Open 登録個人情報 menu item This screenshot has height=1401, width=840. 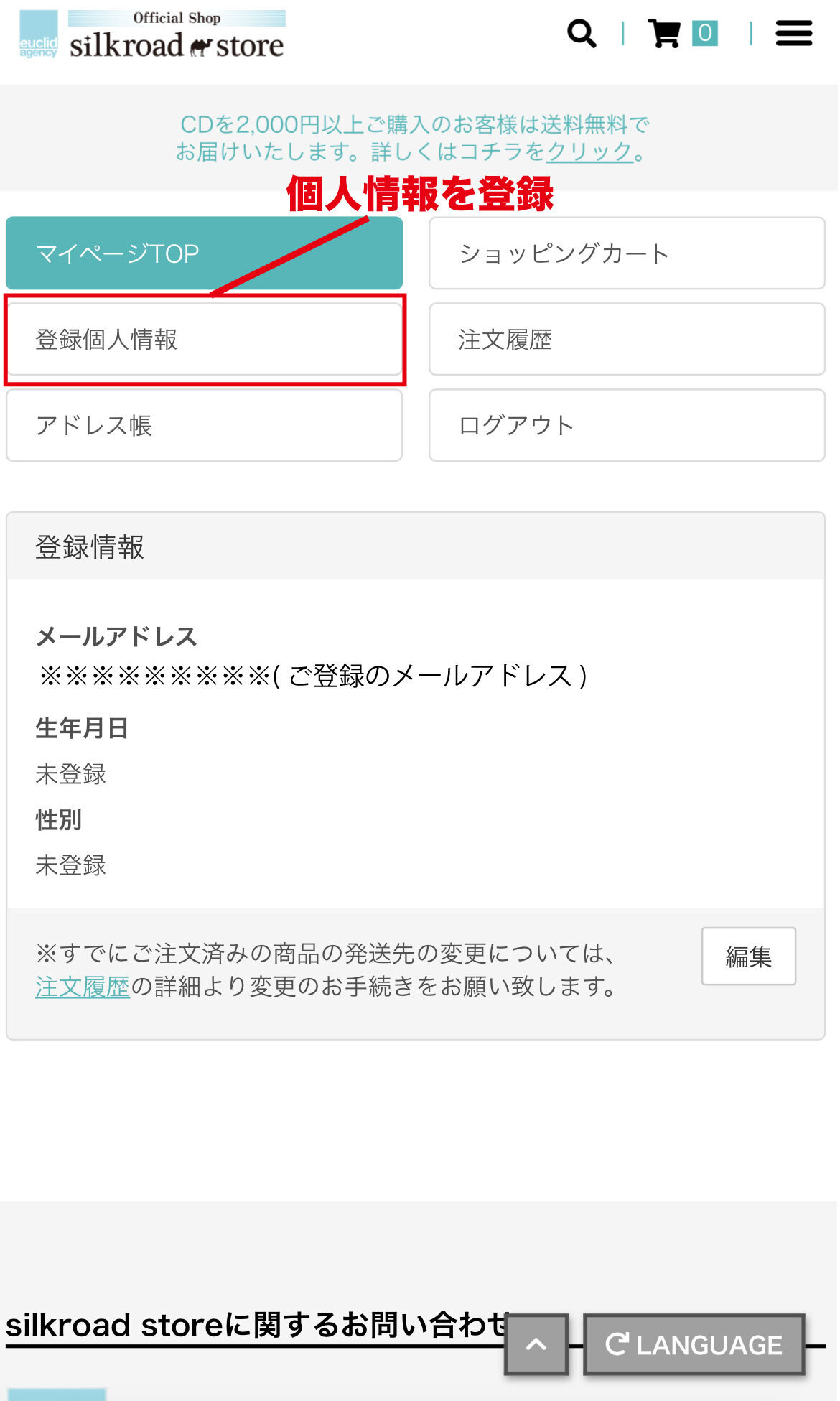(204, 339)
